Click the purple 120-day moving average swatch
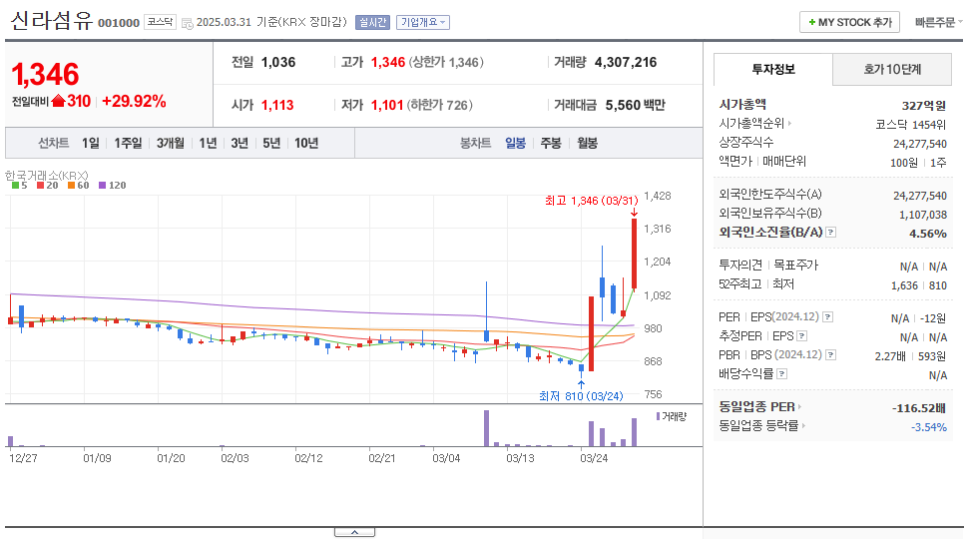Viewport: 966px width, 539px height. 102,185
